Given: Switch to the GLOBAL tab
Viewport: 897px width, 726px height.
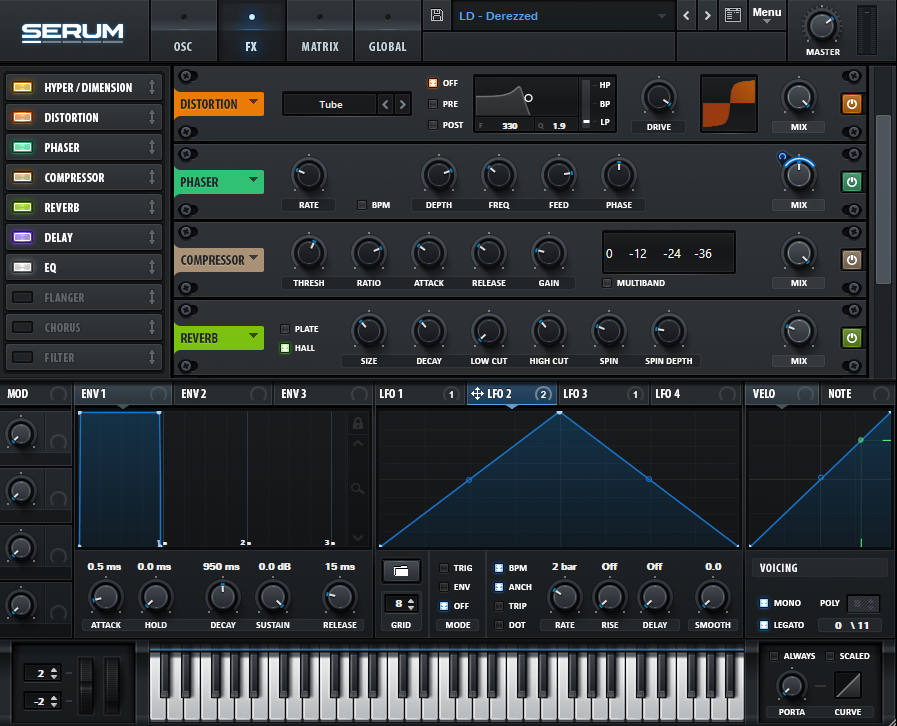Looking at the screenshot, I should (x=388, y=31).
